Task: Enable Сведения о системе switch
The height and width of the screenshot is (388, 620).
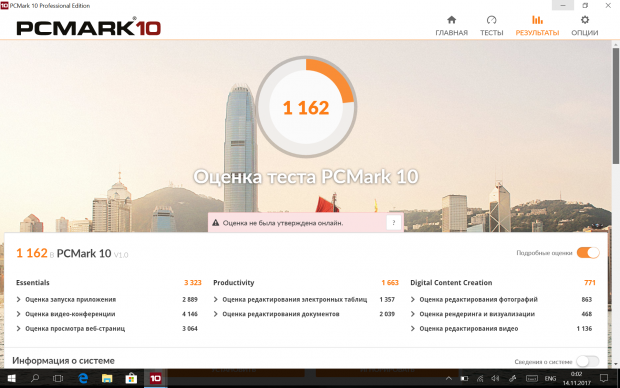Action: [x=588, y=361]
